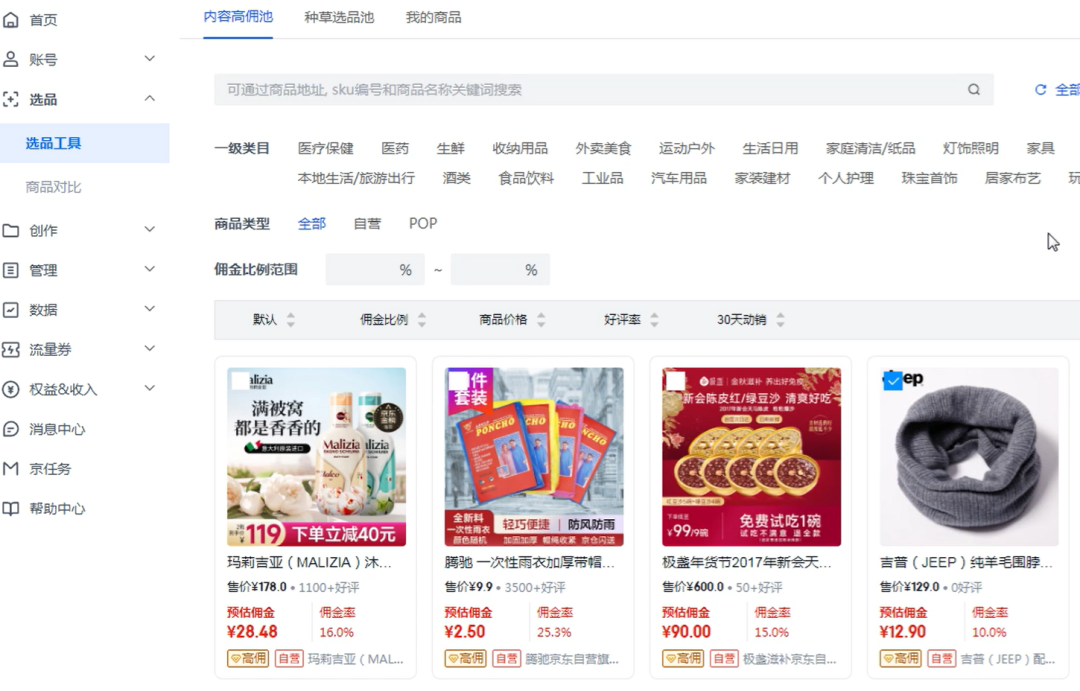Viewport: 1080px width, 691px height.
Task: Select 自营 product type filter
Action: pyautogui.click(x=367, y=224)
